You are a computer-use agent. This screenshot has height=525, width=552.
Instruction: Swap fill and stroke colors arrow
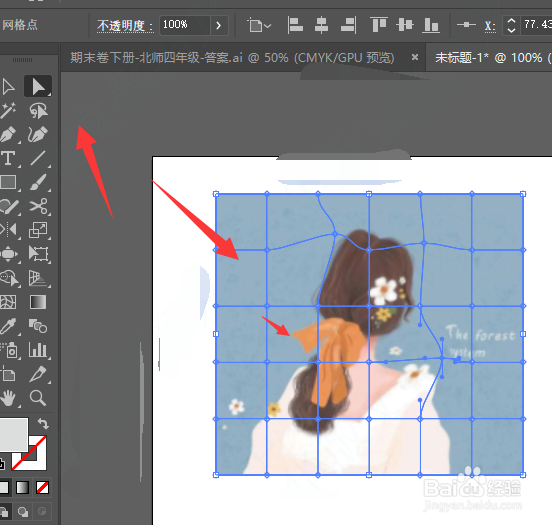pyautogui.click(x=43, y=423)
